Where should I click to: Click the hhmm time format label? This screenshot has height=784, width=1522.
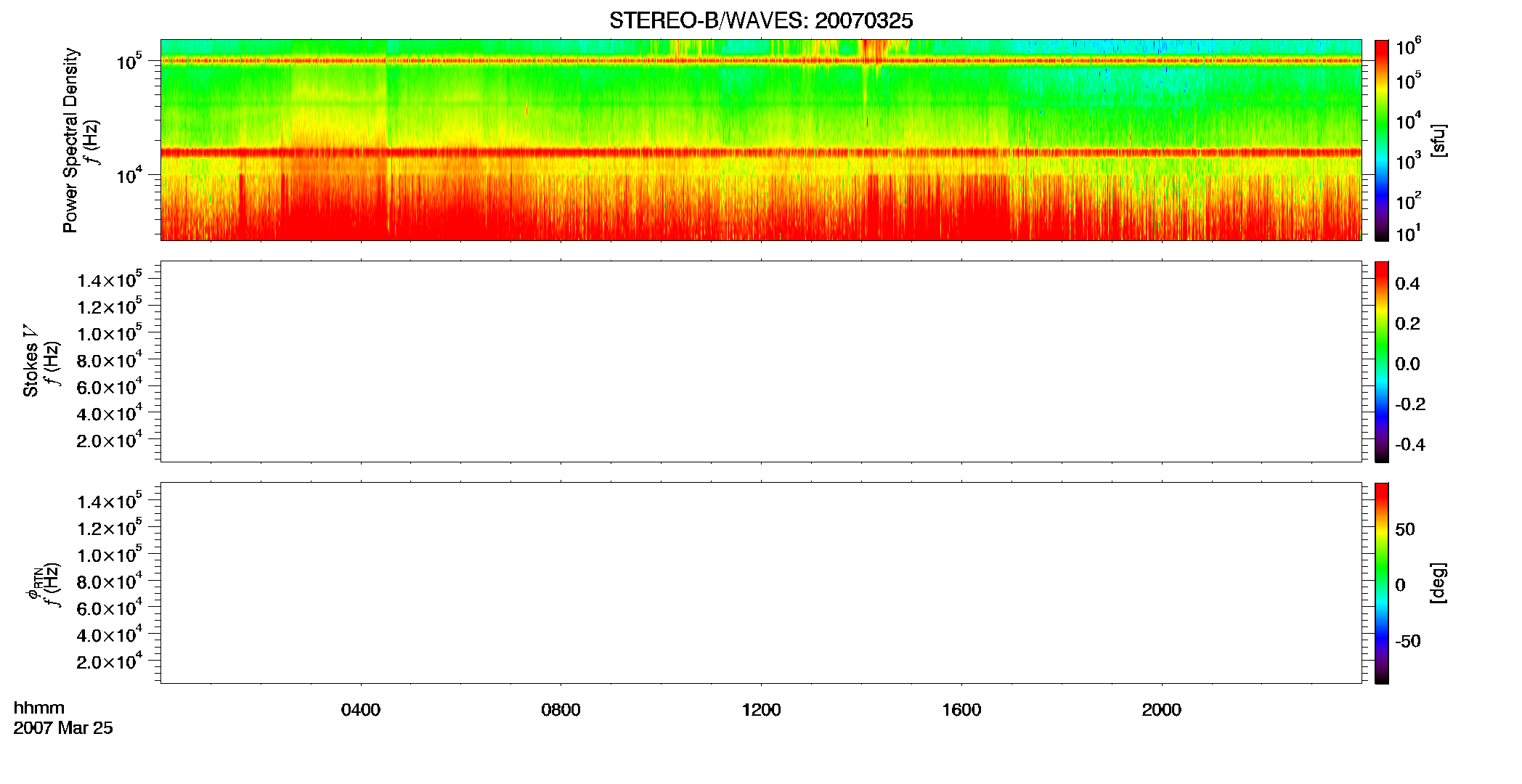(x=38, y=708)
